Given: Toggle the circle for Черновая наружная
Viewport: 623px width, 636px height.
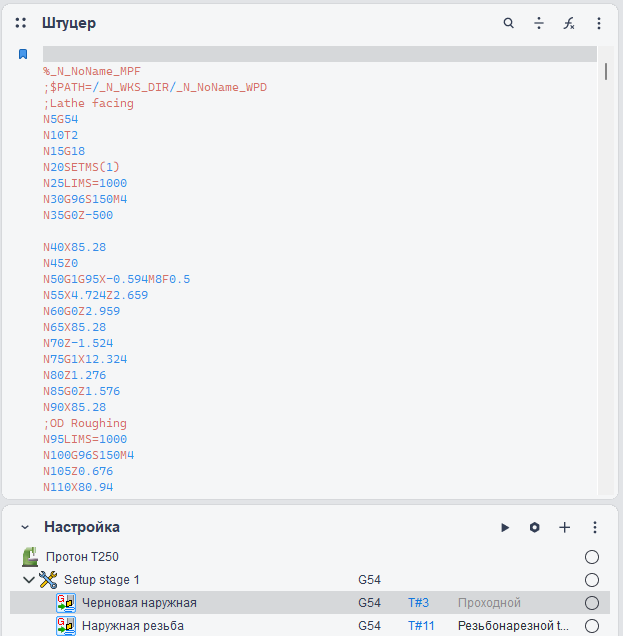Looking at the screenshot, I should (592, 603).
